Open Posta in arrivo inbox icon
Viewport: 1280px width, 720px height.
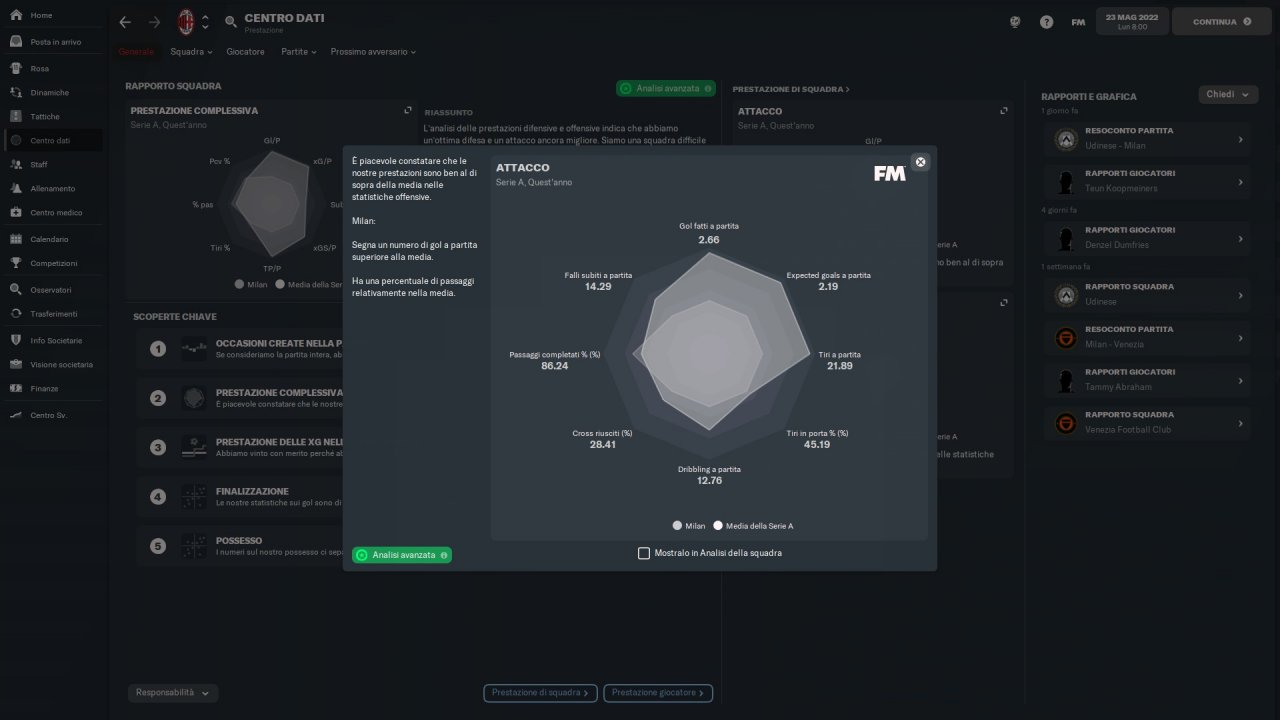(16, 42)
